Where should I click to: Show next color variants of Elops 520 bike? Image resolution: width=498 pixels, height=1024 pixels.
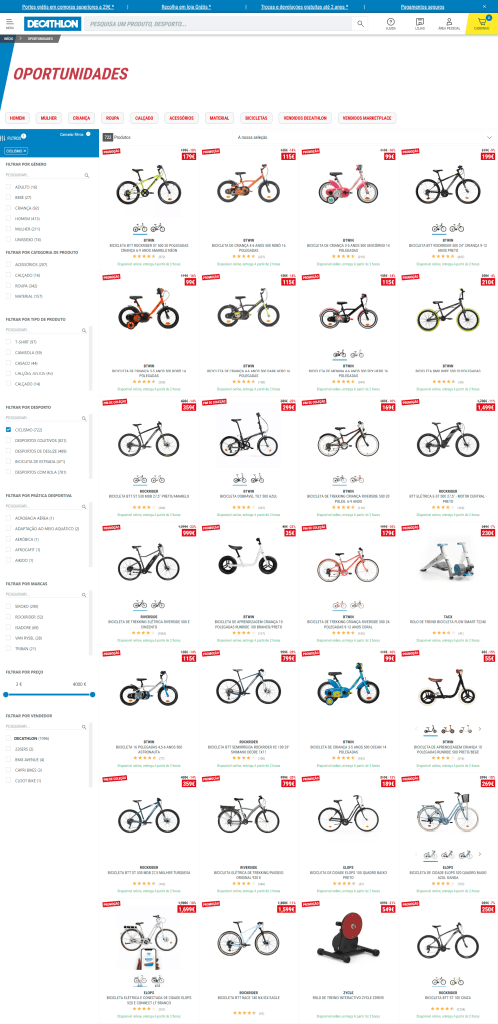pyautogui.click(x=480, y=854)
